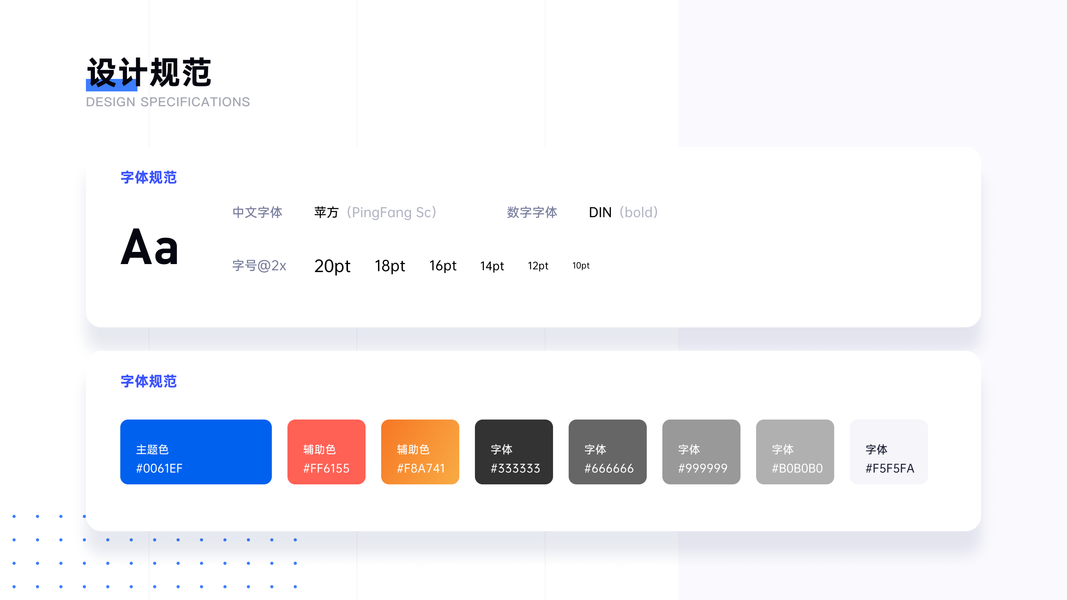This screenshot has height=600, width=1067.
Task: Select the #999999 gray font swatch
Action: [701, 452]
